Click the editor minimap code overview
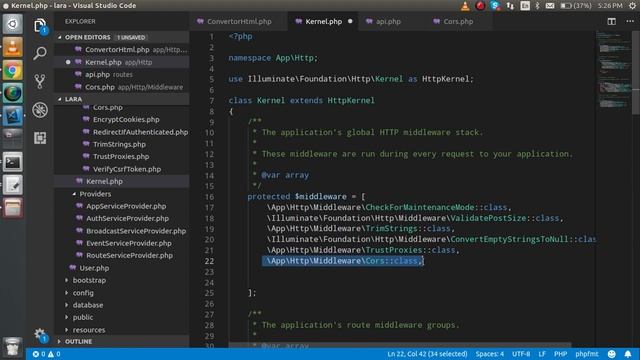 click(x=613, y=69)
